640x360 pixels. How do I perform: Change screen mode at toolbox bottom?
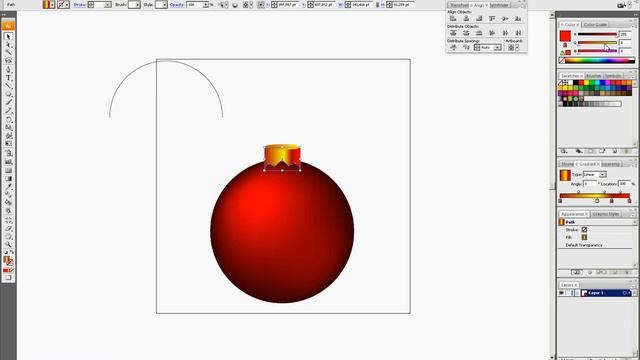8,278
